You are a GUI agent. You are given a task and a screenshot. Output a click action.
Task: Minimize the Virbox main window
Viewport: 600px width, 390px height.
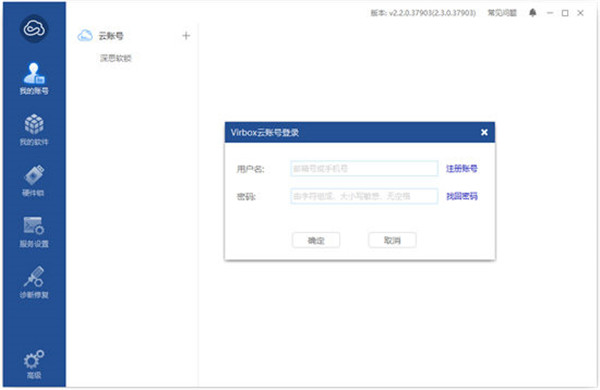(550, 13)
